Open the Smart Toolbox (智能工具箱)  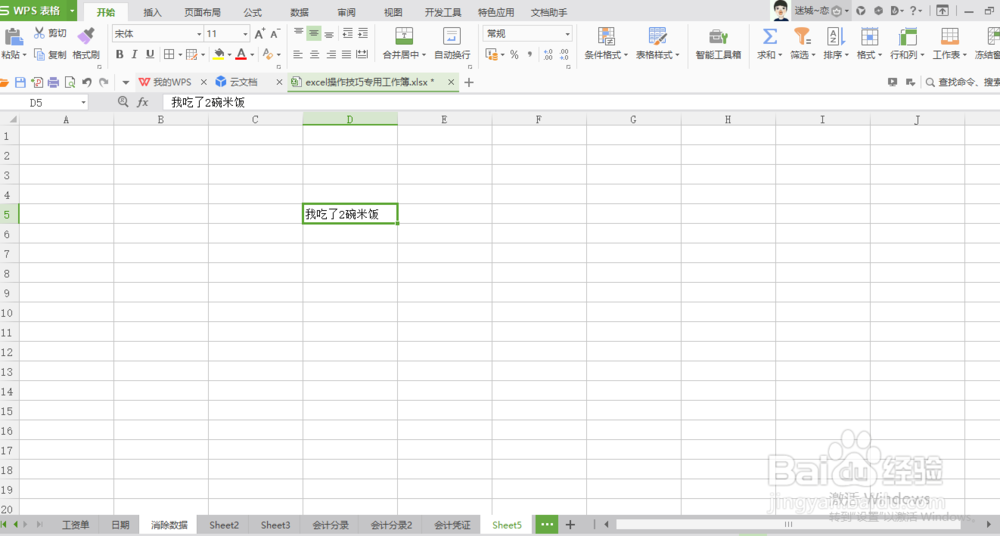pos(718,43)
